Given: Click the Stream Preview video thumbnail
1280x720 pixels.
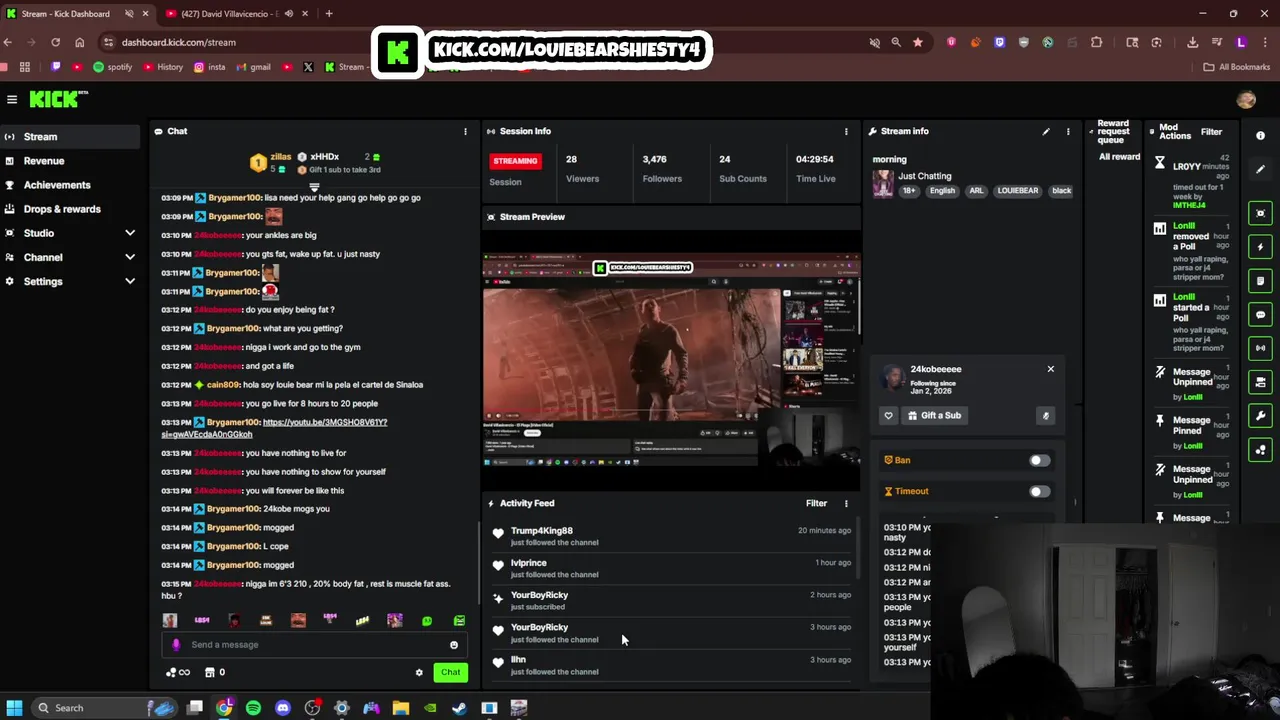Looking at the screenshot, I should point(671,359).
